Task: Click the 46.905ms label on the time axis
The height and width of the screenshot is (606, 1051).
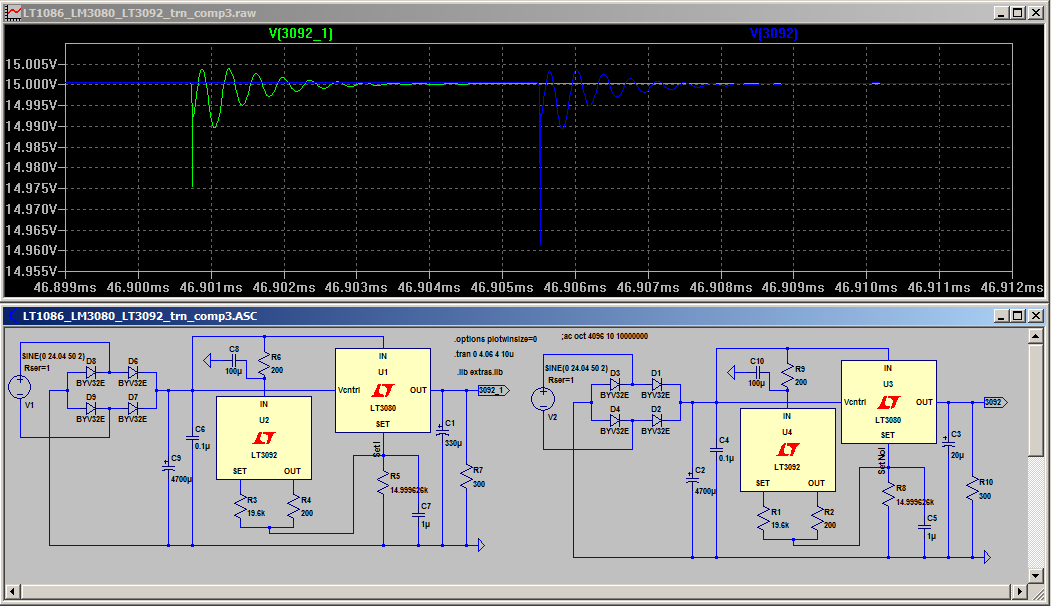Action: [502, 287]
